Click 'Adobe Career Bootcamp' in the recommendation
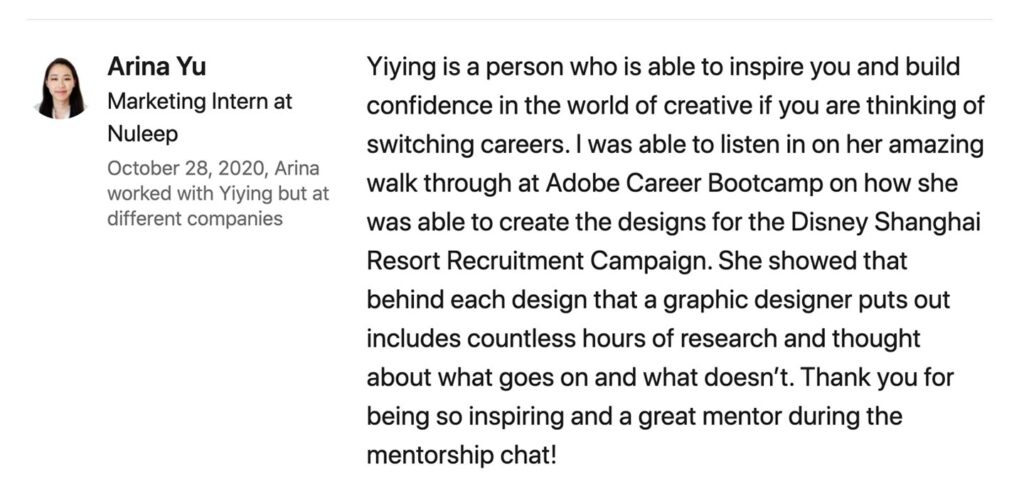 click(x=684, y=183)
